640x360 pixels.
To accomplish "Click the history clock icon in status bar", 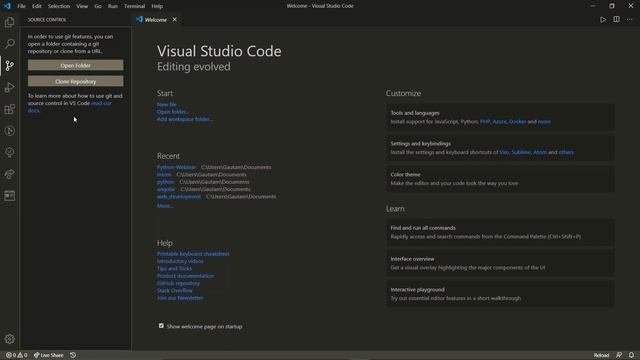I will [x=73, y=355].
